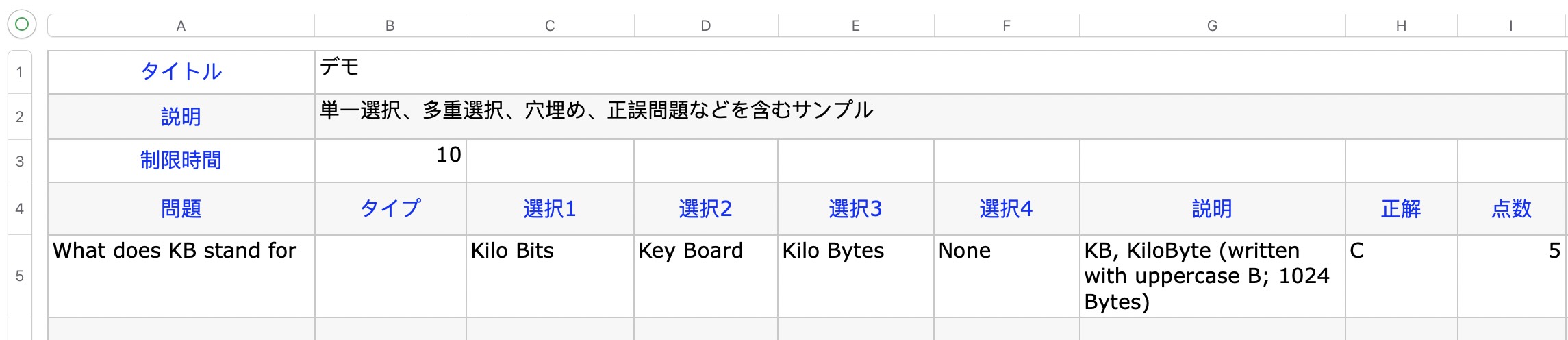
Task: Select column I header
Action: 1510,26
